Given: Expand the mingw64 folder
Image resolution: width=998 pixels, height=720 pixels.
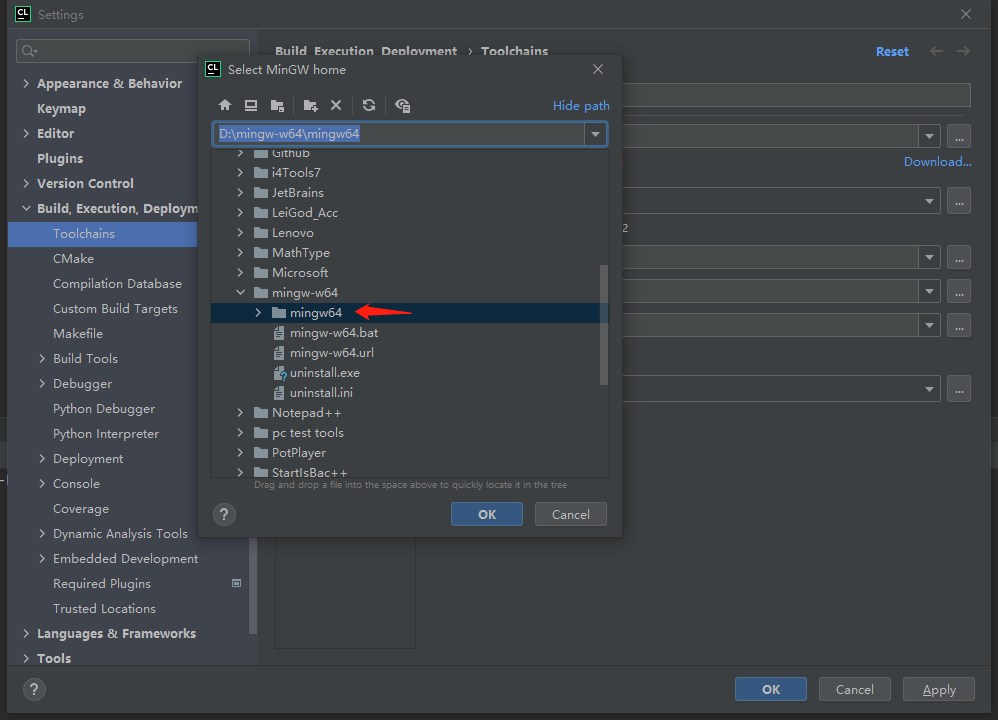Looking at the screenshot, I should pyautogui.click(x=258, y=313).
